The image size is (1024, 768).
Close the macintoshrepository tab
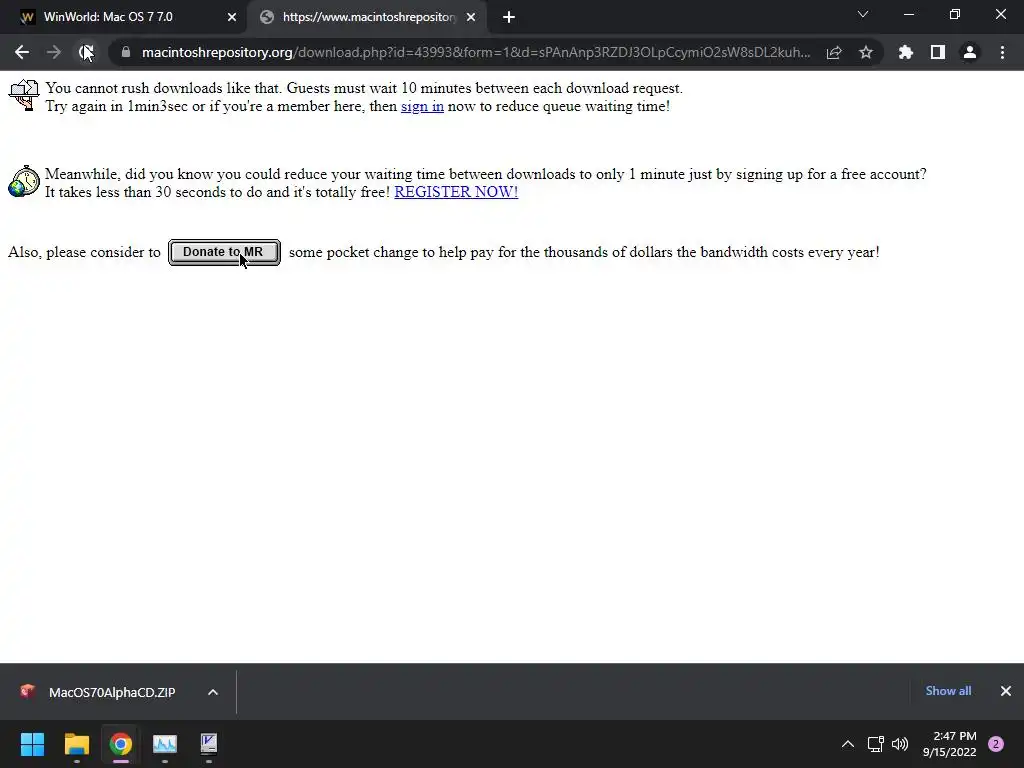click(x=471, y=17)
